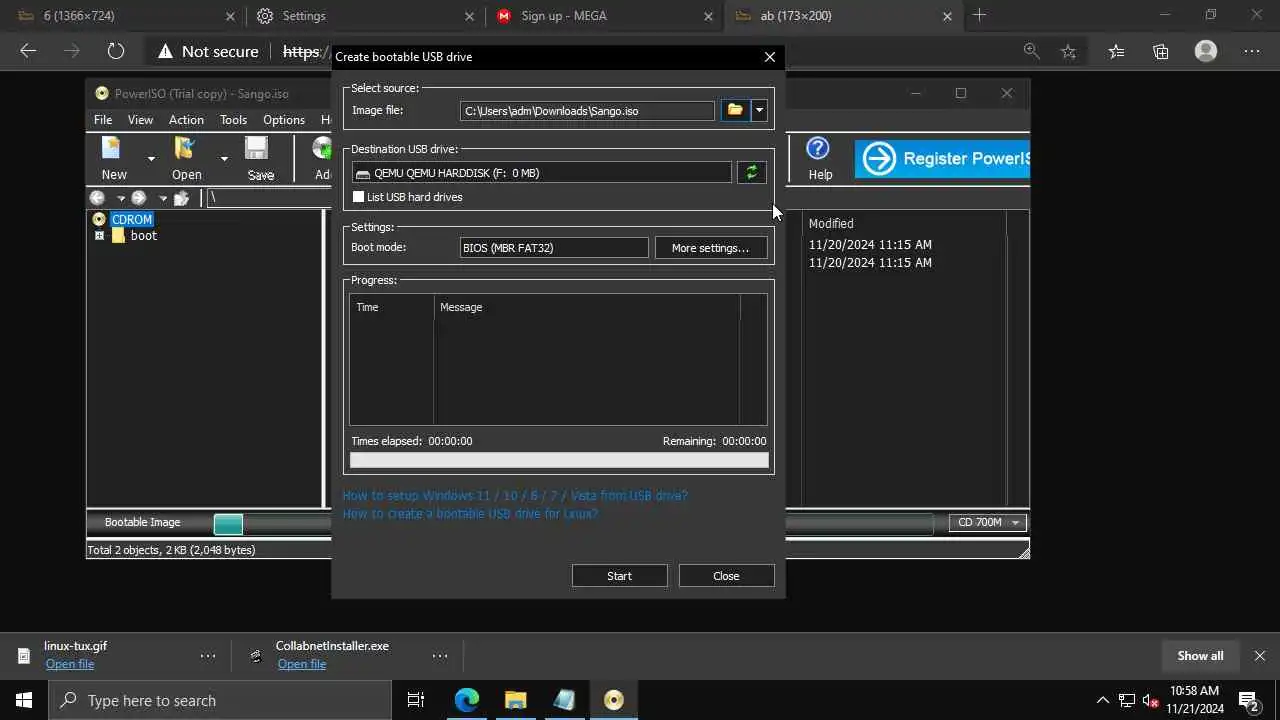The width and height of the screenshot is (1280, 720).
Task: Refresh the USB drive list
Action: 752,173
